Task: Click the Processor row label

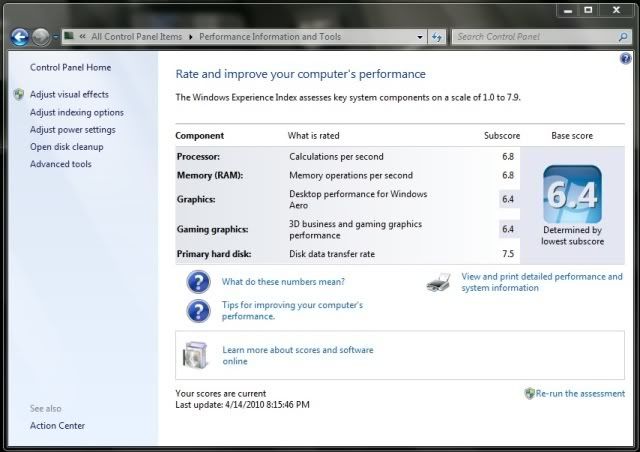Action: pyautogui.click(x=198, y=157)
